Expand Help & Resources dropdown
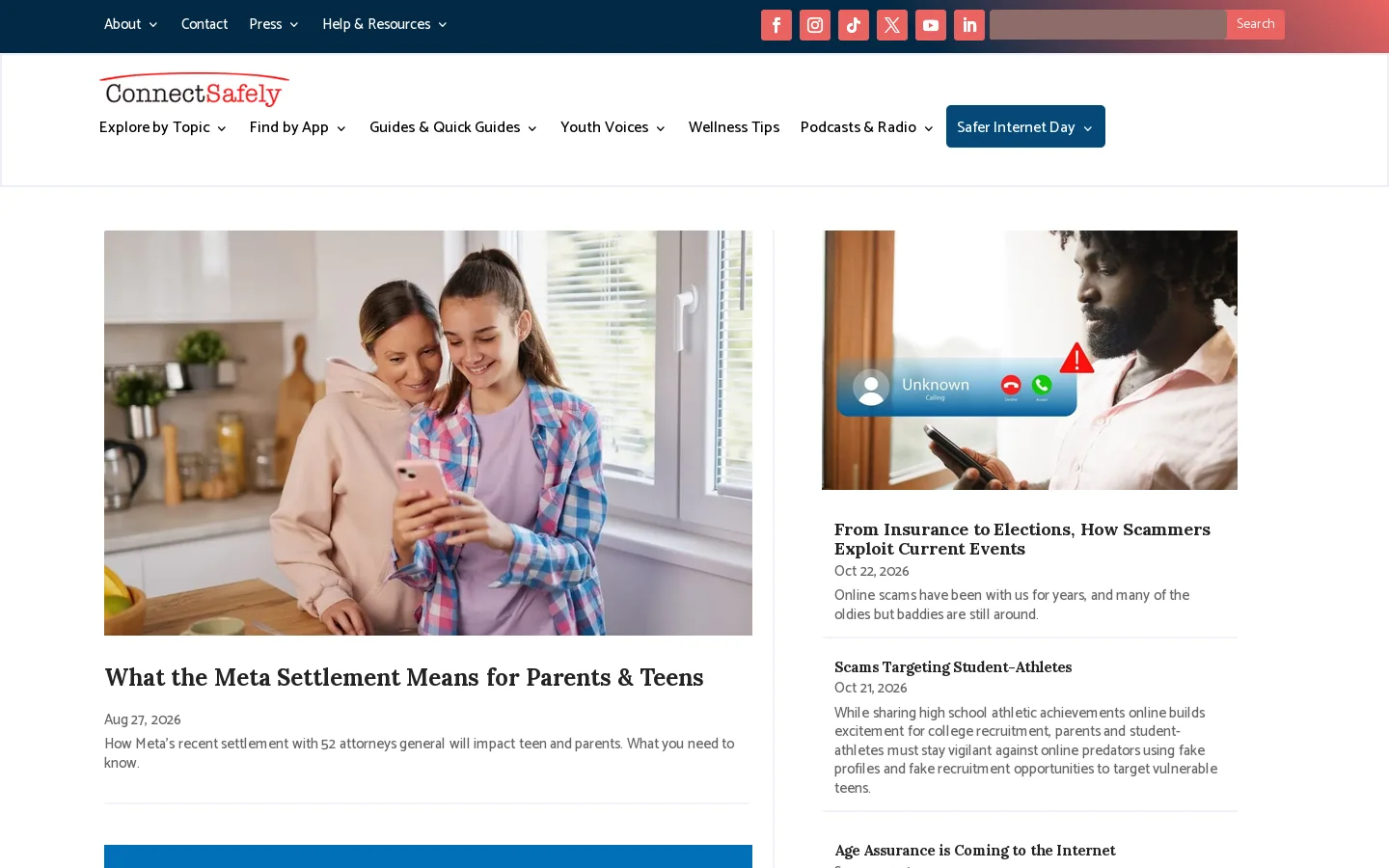This screenshot has height=868, width=1389. [384, 24]
